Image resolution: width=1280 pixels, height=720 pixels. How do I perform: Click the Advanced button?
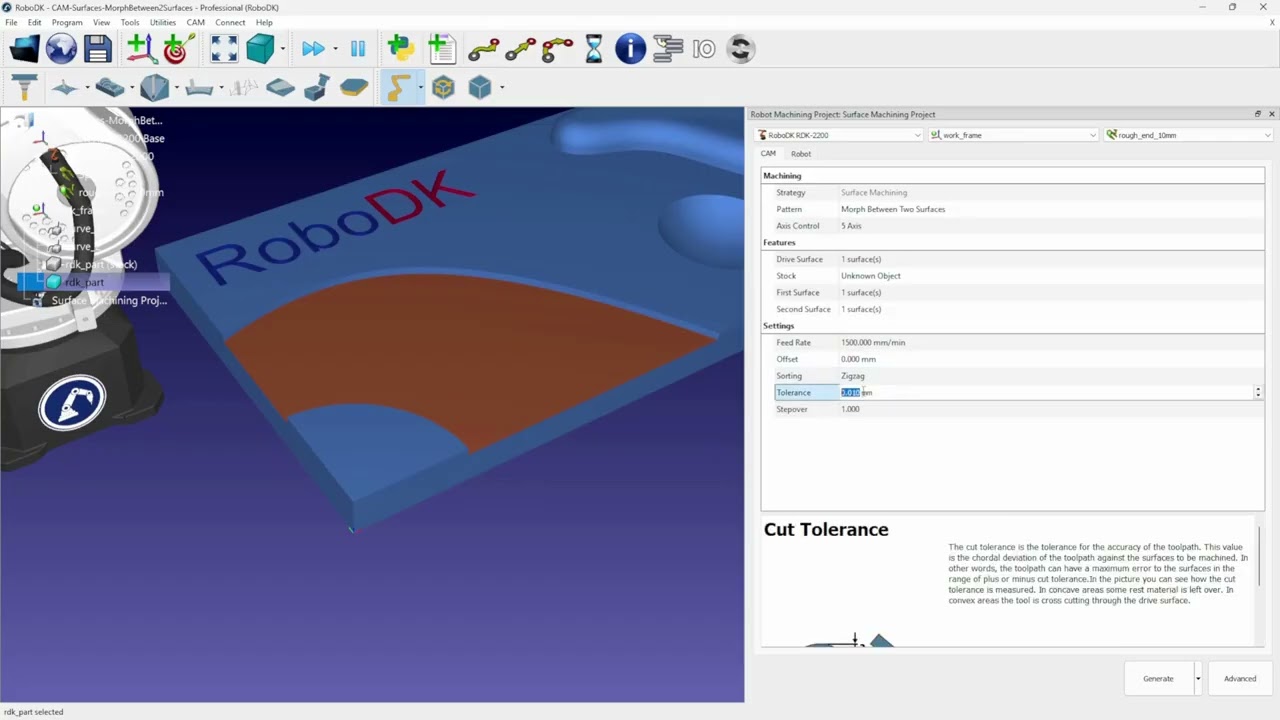(1240, 679)
